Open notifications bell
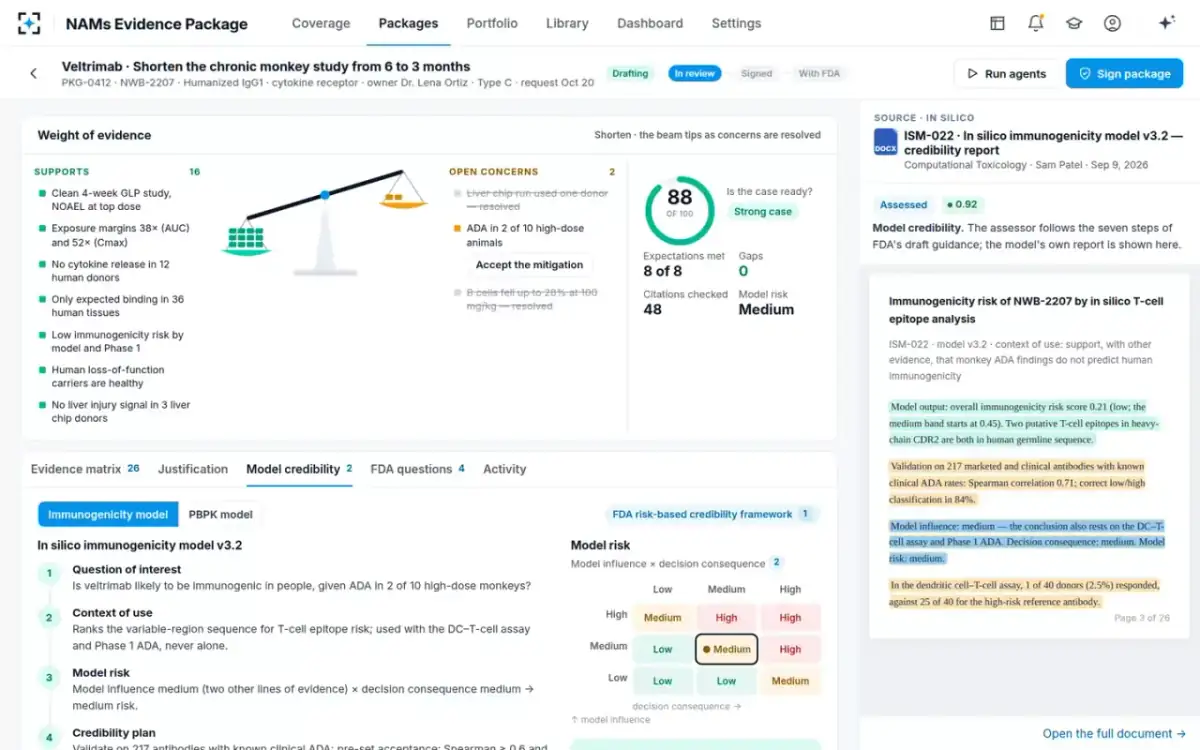This screenshot has width=1200, height=750. tap(1036, 23)
